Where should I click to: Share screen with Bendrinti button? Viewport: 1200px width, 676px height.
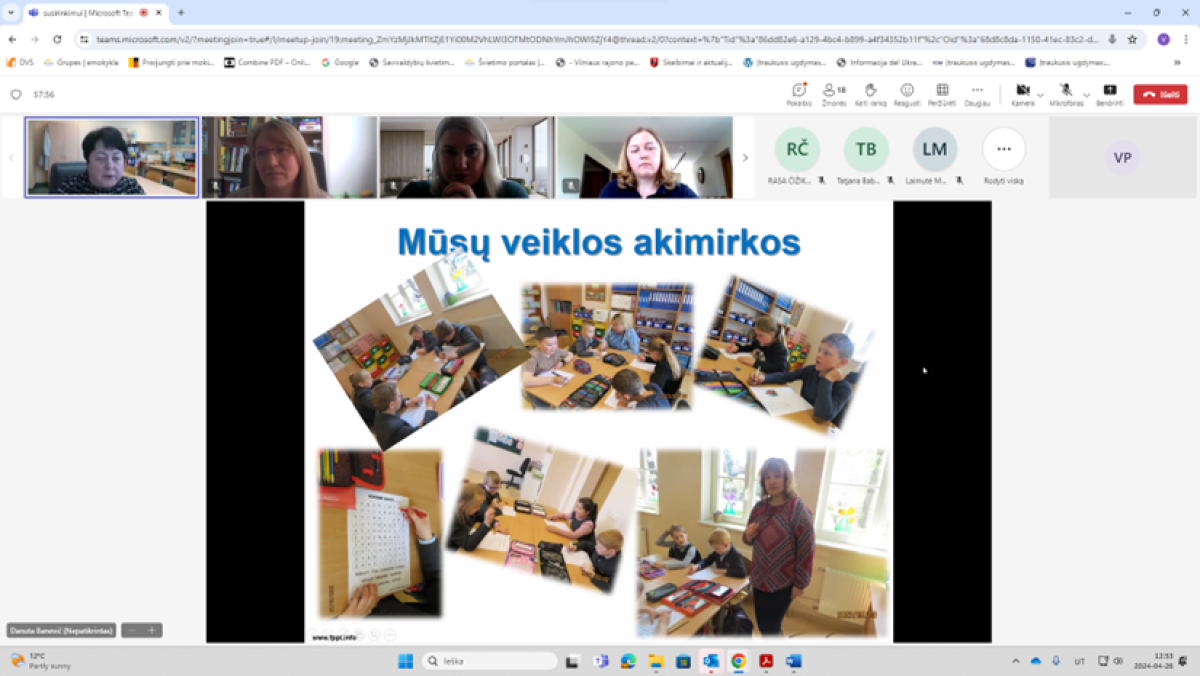tap(1109, 94)
